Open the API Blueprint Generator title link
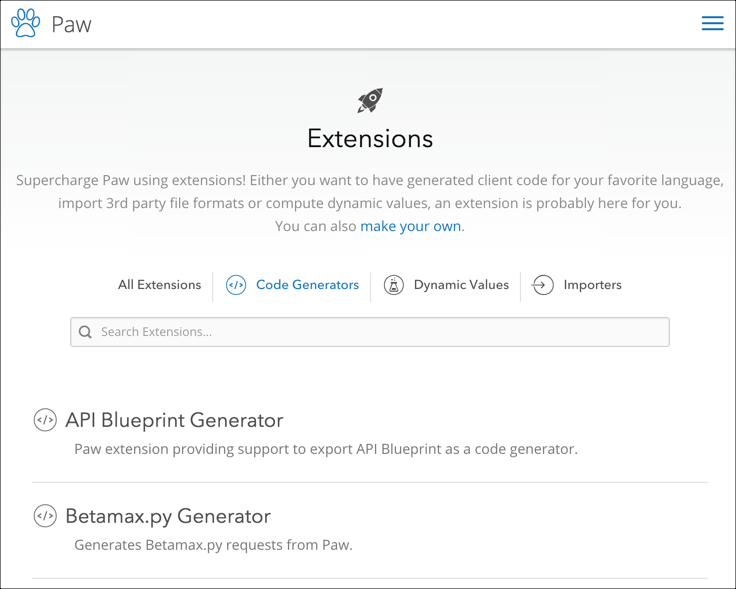This screenshot has width=736, height=589. pyautogui.click(x=174, y=421)
